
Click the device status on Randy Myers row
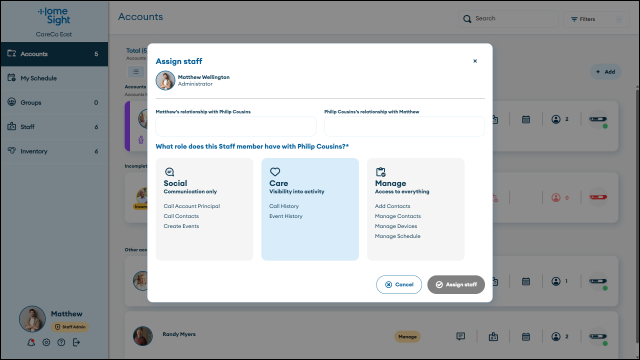pyautogui.click(x=598, y=337)
